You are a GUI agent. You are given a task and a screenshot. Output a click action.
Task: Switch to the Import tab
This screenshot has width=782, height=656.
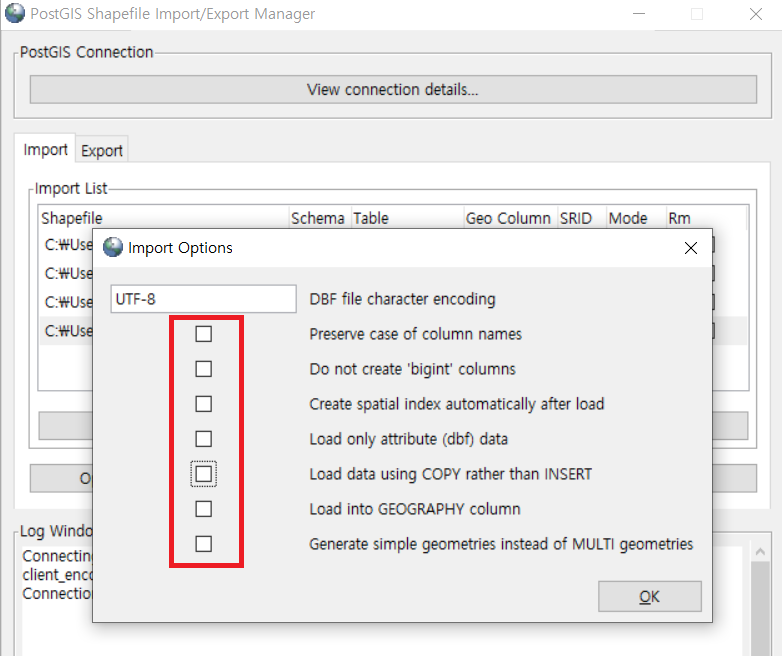pyautogui.click(x=45, y=149)
